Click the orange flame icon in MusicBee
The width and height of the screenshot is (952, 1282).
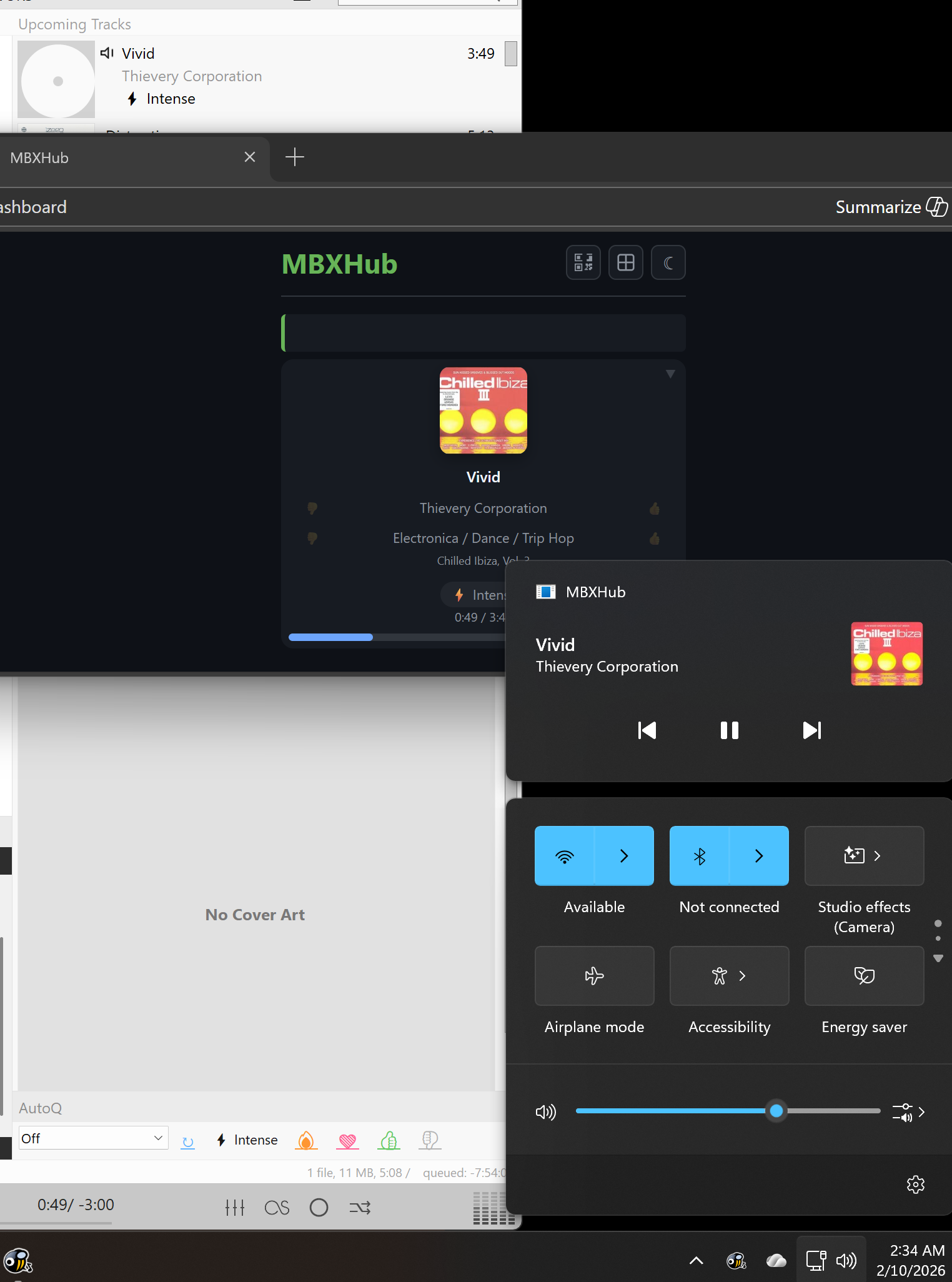pyautogui.click(x=306, y=1140)
